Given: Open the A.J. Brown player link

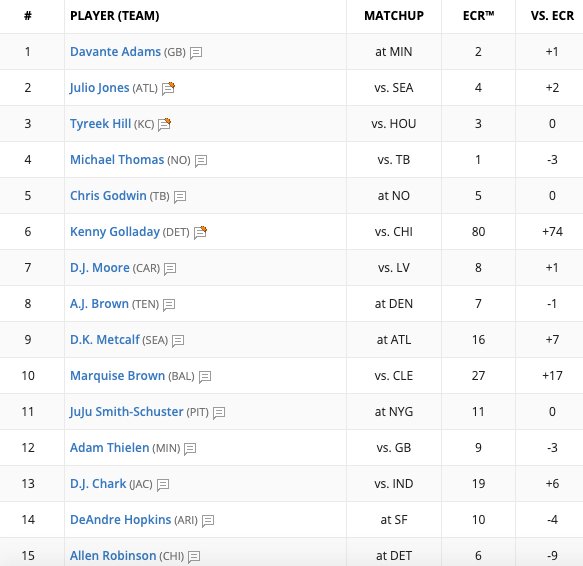Looking at the screenshot, I should point(99,304).
